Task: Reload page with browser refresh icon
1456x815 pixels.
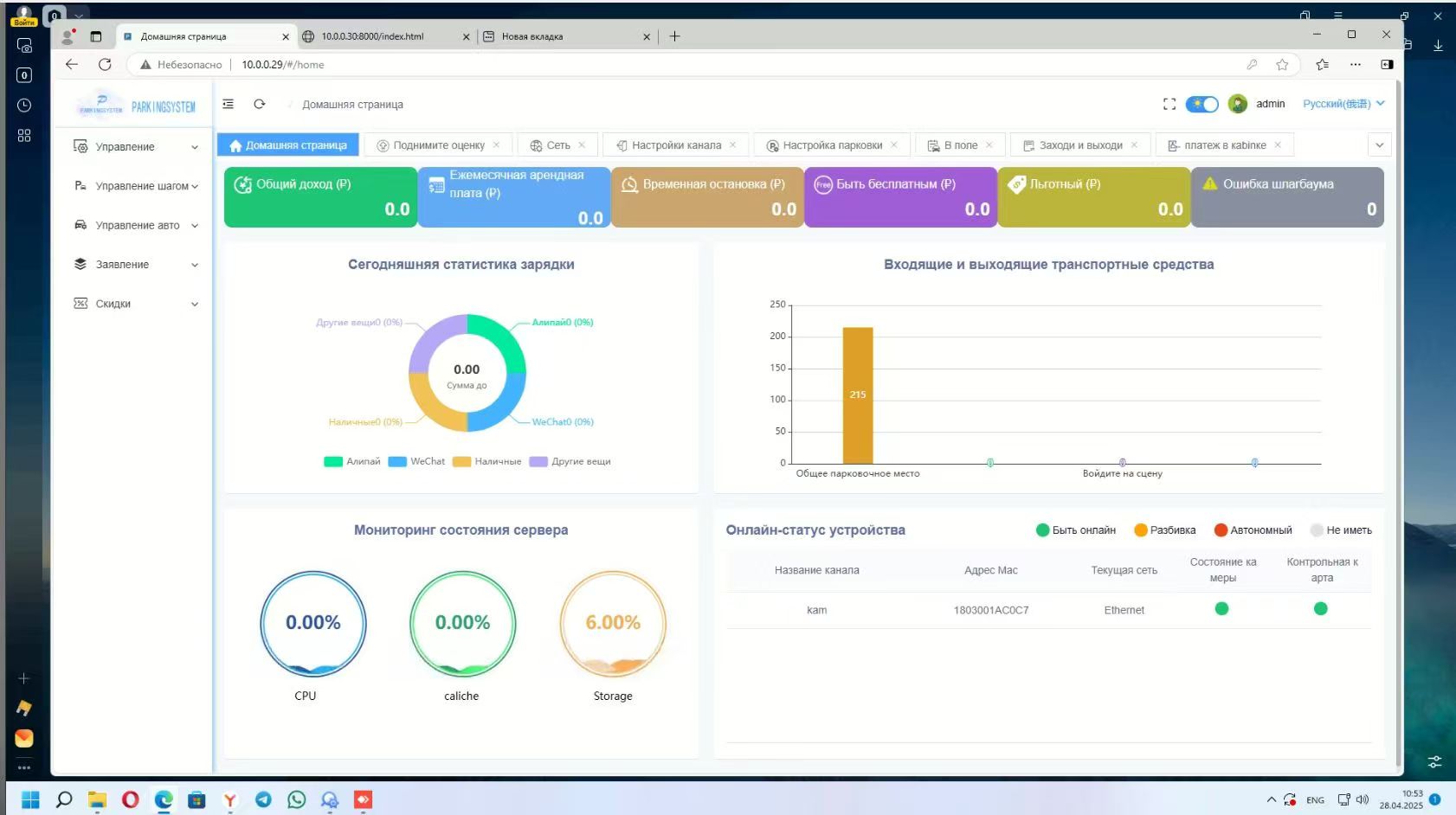Action: (x=105, y=64)
